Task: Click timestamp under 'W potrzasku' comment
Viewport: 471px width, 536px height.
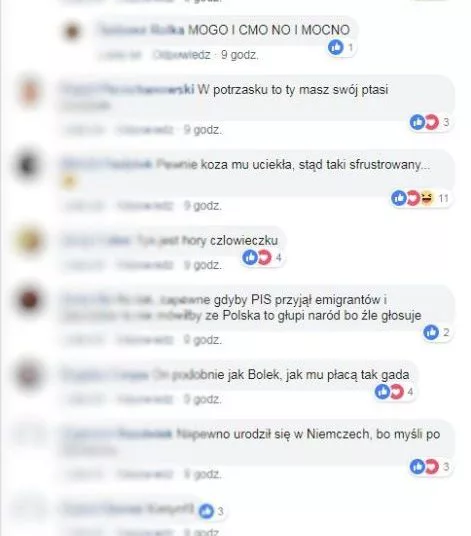Action: (x=203, y=130)
